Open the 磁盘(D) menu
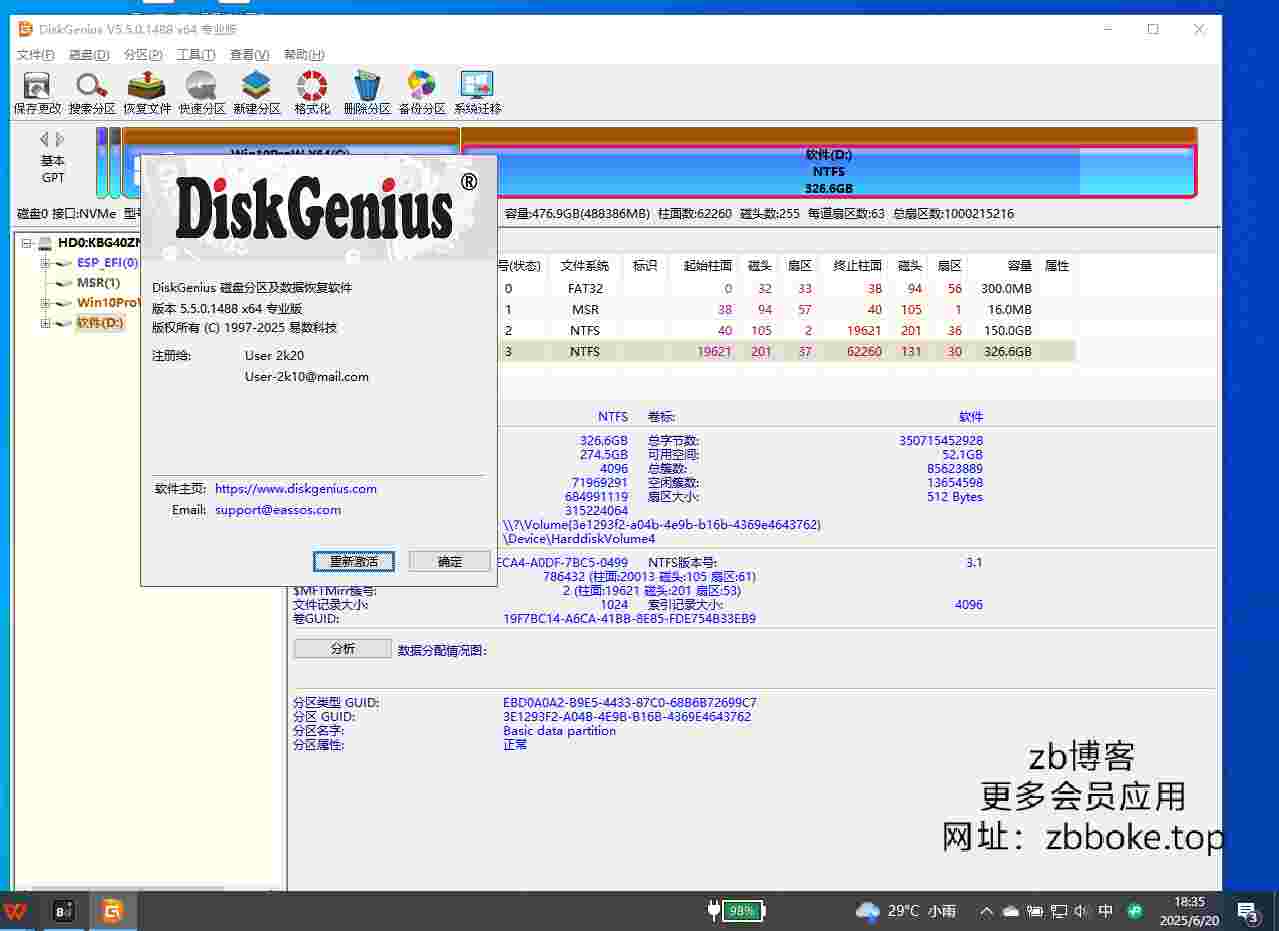1279x931 pixels. point(89,55)
